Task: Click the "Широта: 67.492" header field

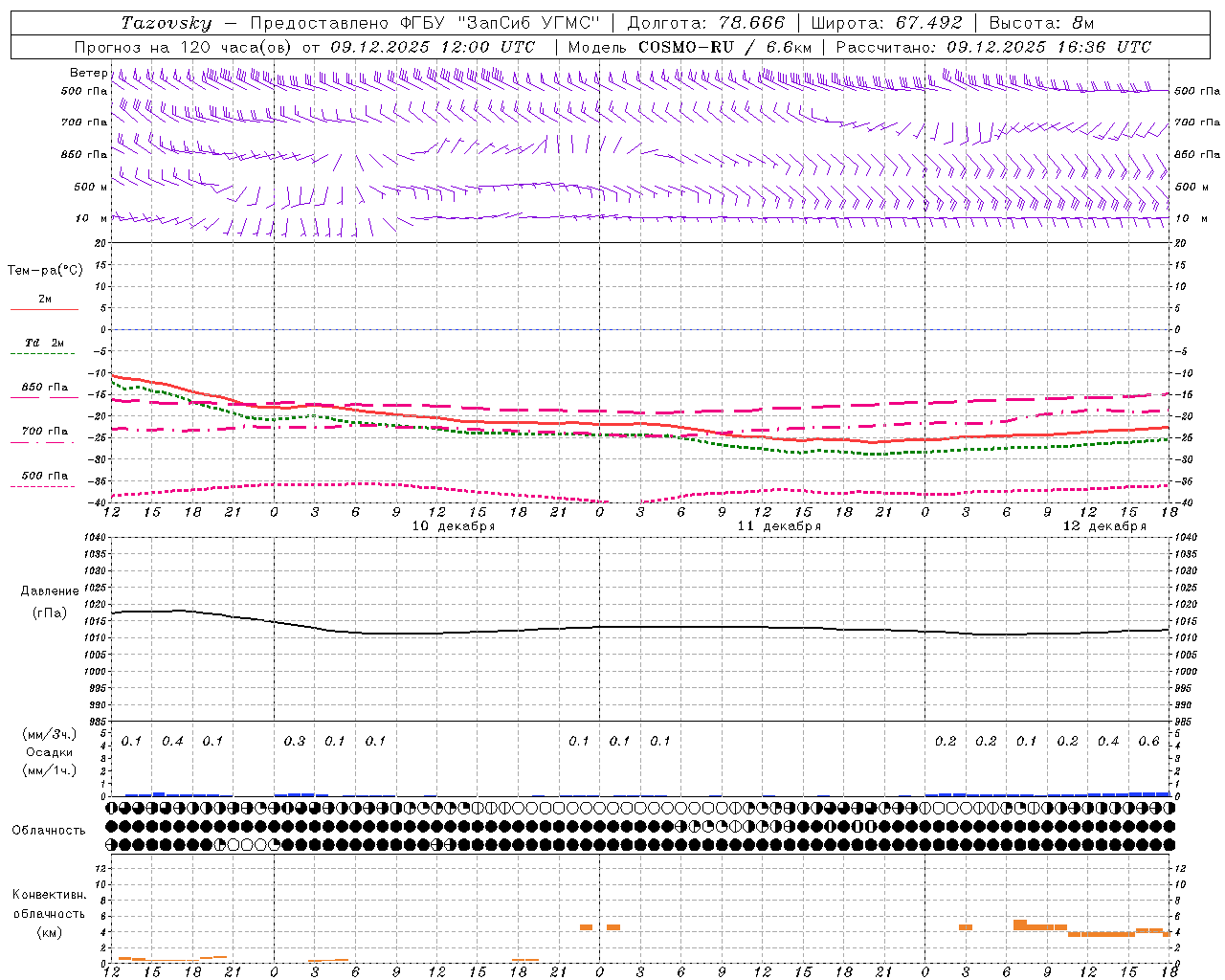Action: click(886, 23)
